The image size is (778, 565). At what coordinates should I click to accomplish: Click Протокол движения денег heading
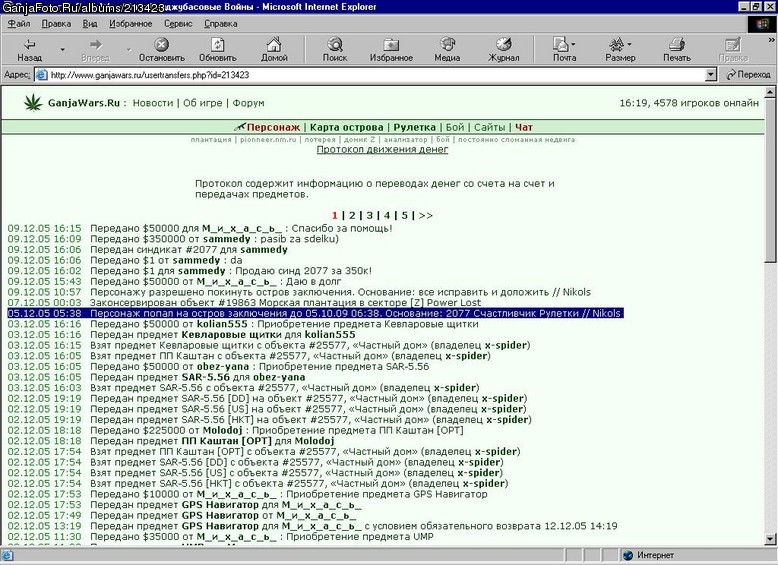pos(383,149)
